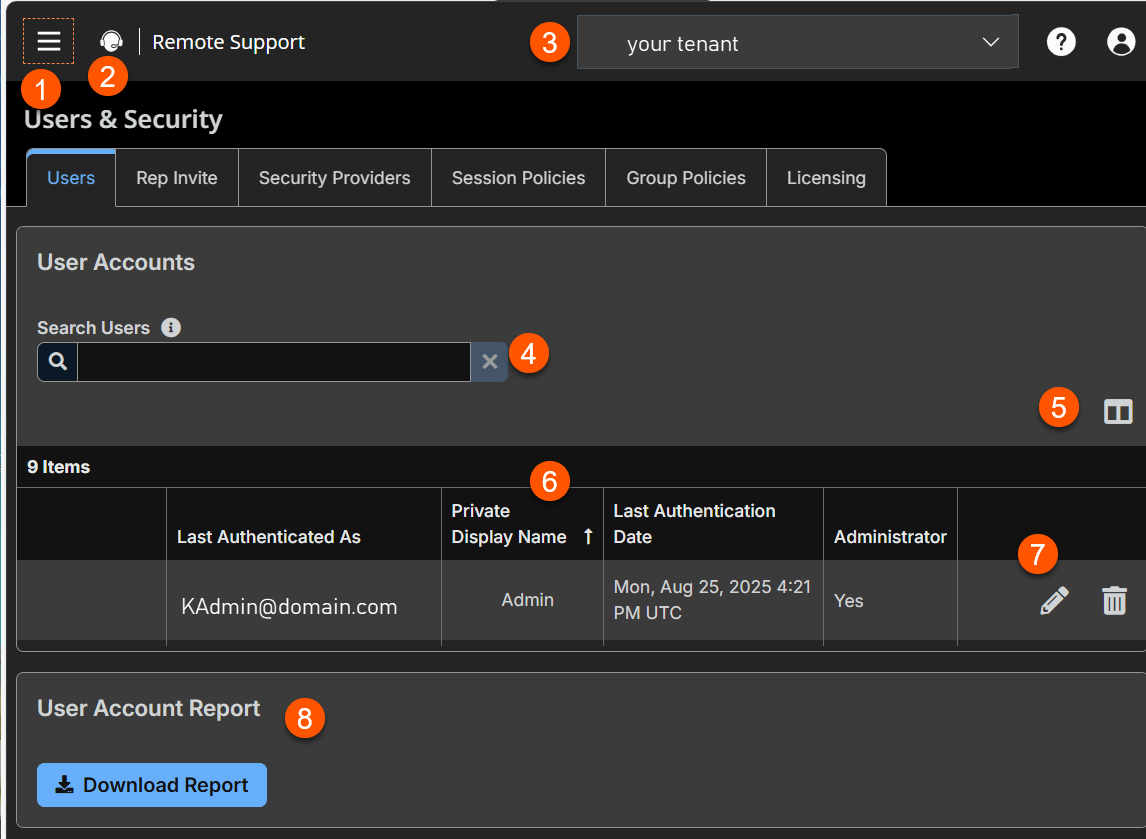Click the User Accounts heading
The image size is (1146, 839).
[116, 262]
